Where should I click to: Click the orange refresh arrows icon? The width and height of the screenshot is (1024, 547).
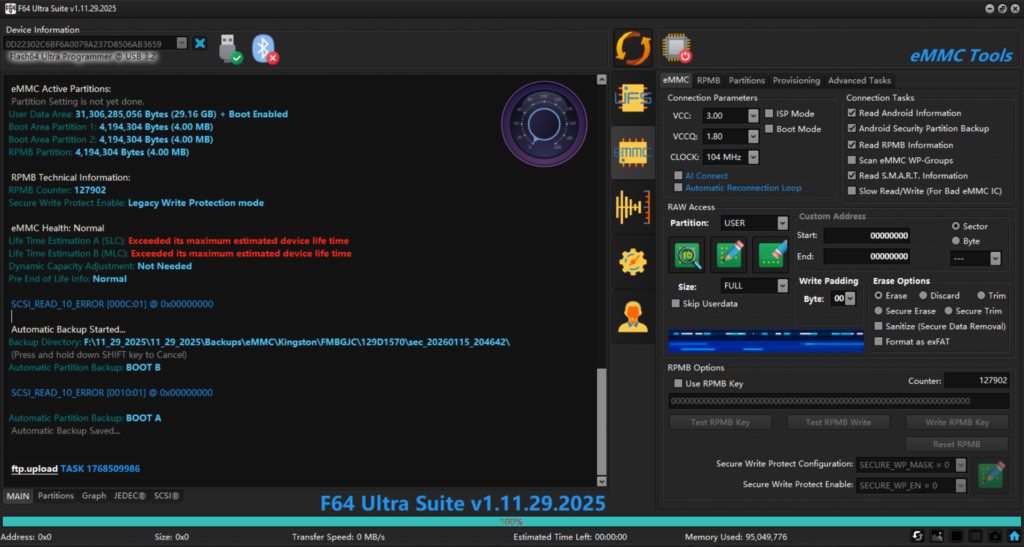[x=633, y=48]
